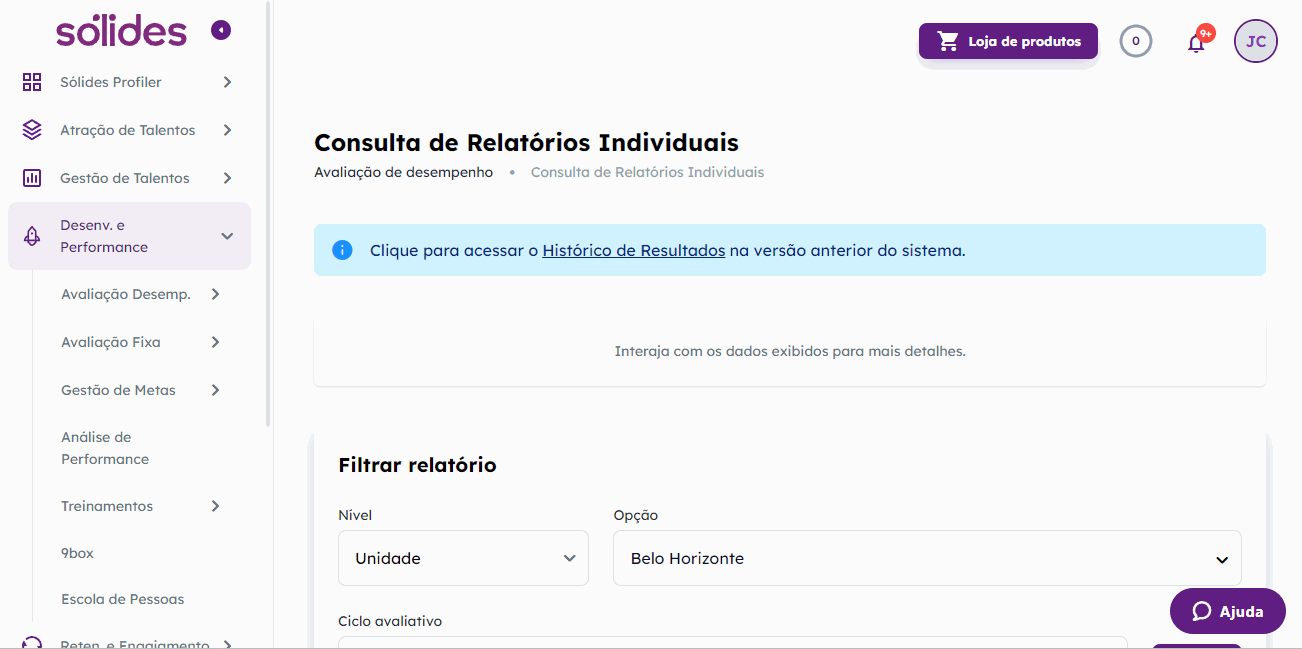Open the Opção dropdown showing Belo Horizonte
The height and width of the screenshot is (649, 1302).
(x=926, y=558)
